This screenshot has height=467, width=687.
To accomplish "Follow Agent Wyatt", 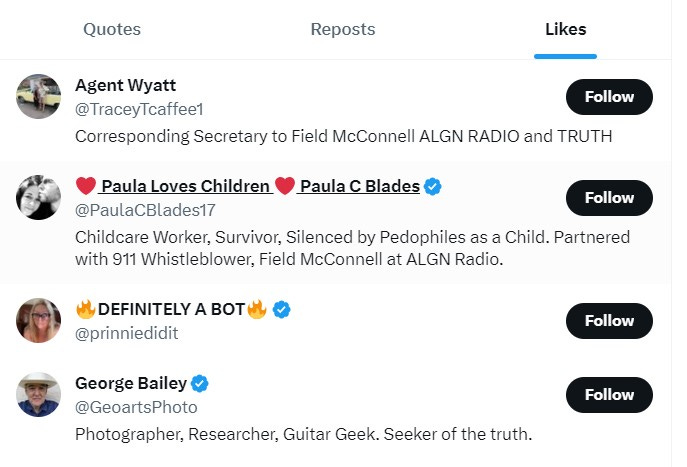I will pyautogui.click(x=609, y=97).
